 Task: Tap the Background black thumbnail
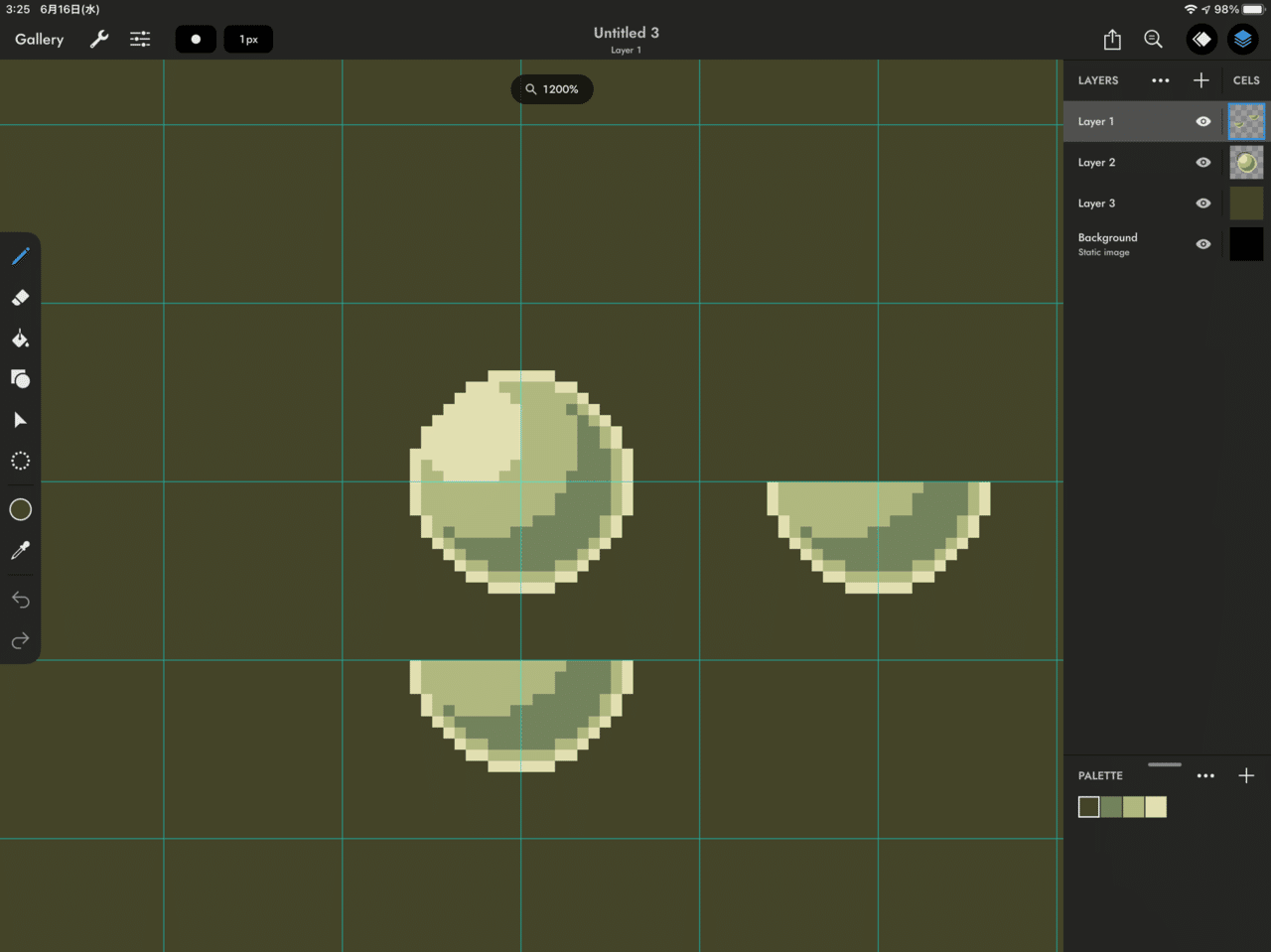point(1246,243)
